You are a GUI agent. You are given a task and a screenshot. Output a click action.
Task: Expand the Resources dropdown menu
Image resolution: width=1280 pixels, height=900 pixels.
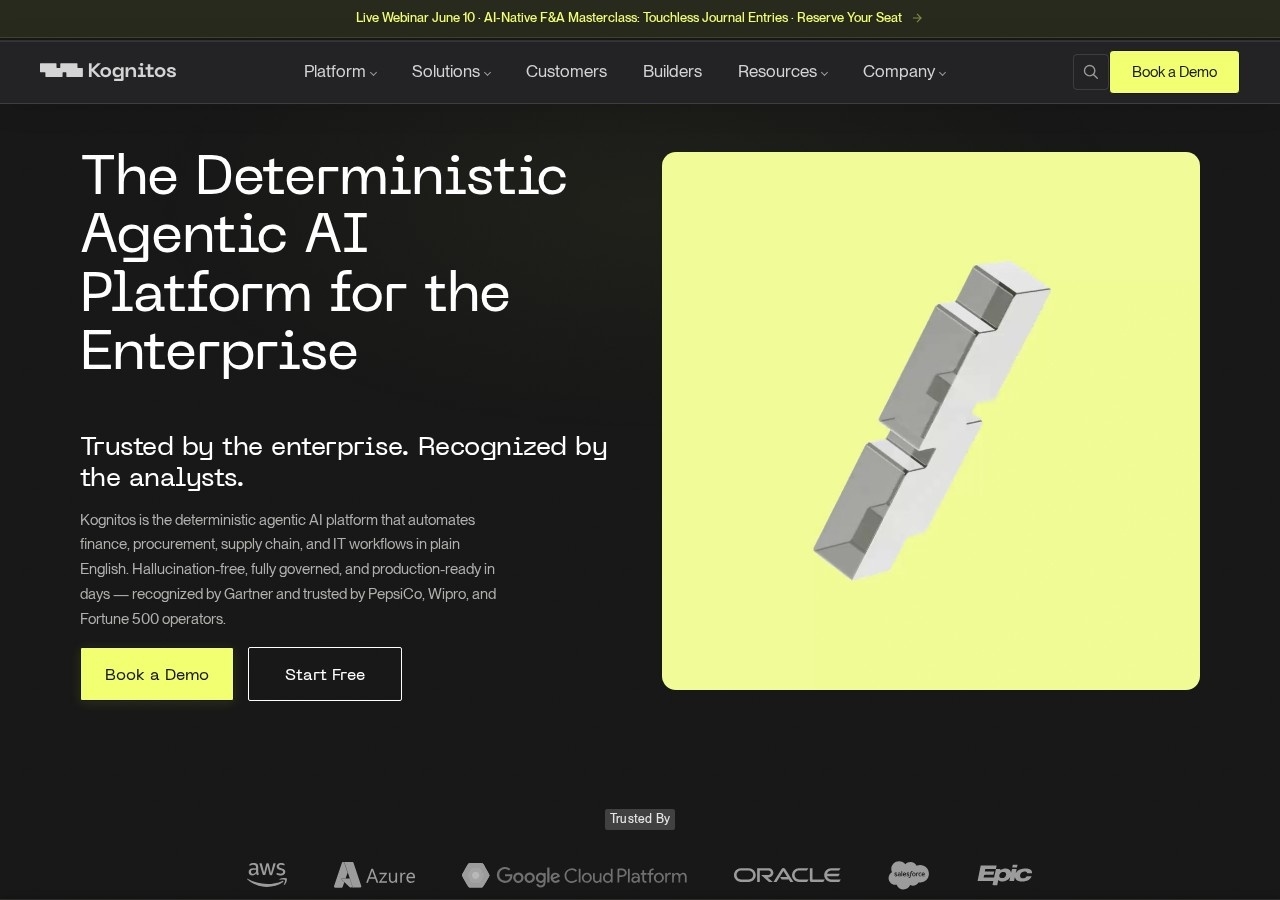tap(782, 72)
